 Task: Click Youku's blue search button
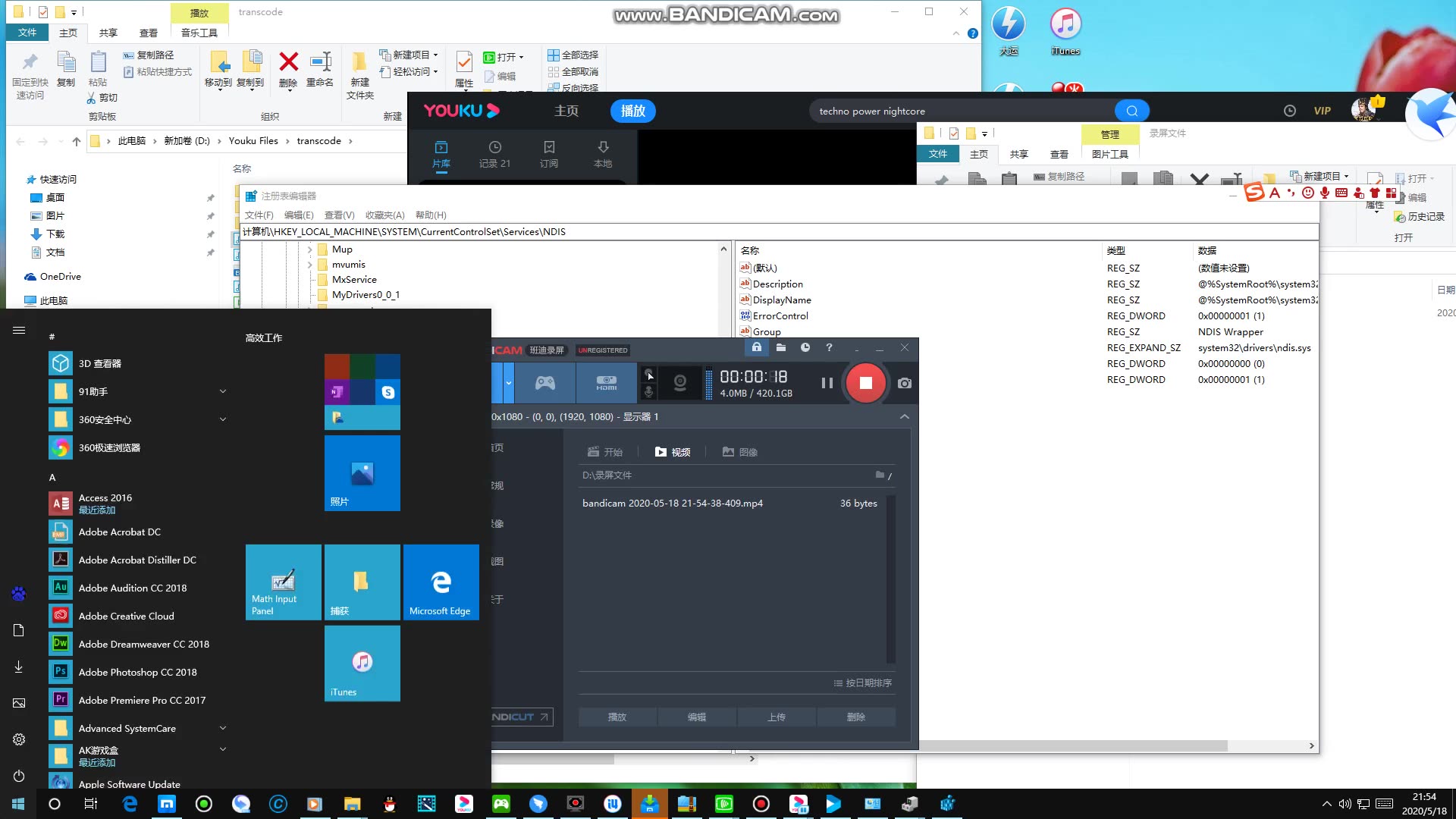tap(1131, 111)
